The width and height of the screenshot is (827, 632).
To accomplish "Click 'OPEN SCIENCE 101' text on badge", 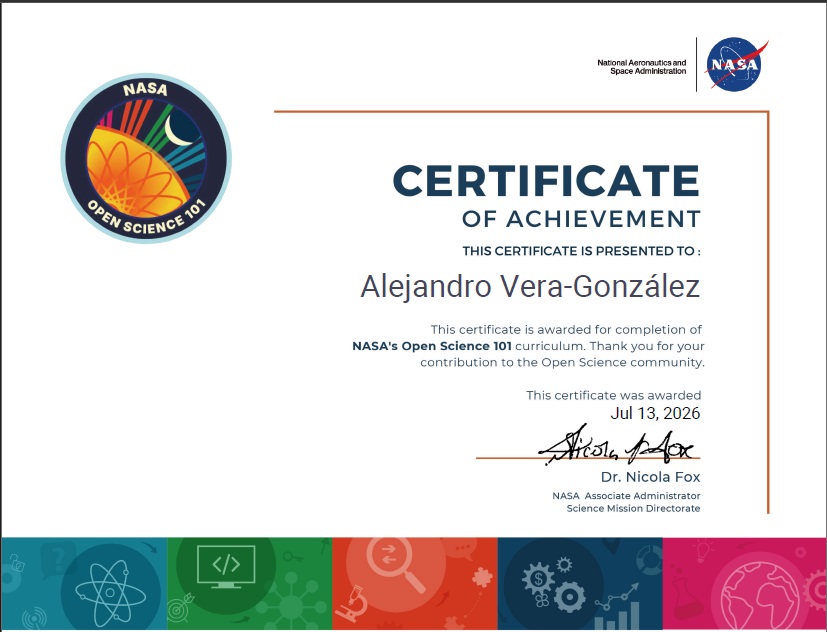I will point(146,218).
